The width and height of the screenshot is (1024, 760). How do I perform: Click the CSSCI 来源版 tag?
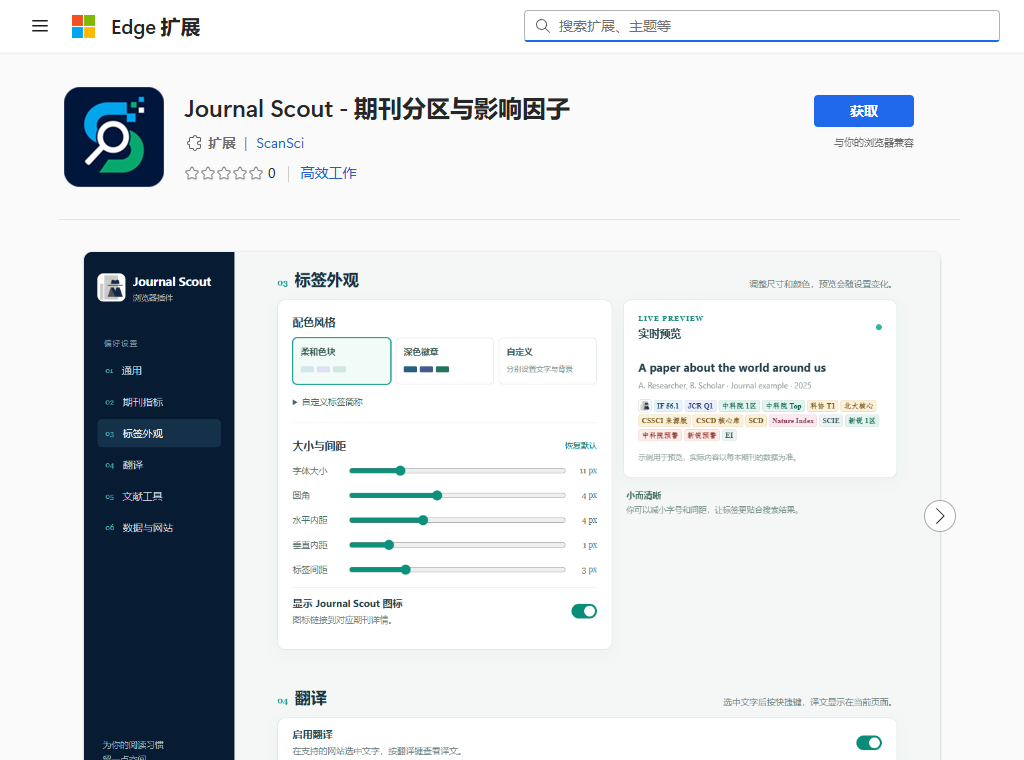pyautogui.click(x=664, y=420)
